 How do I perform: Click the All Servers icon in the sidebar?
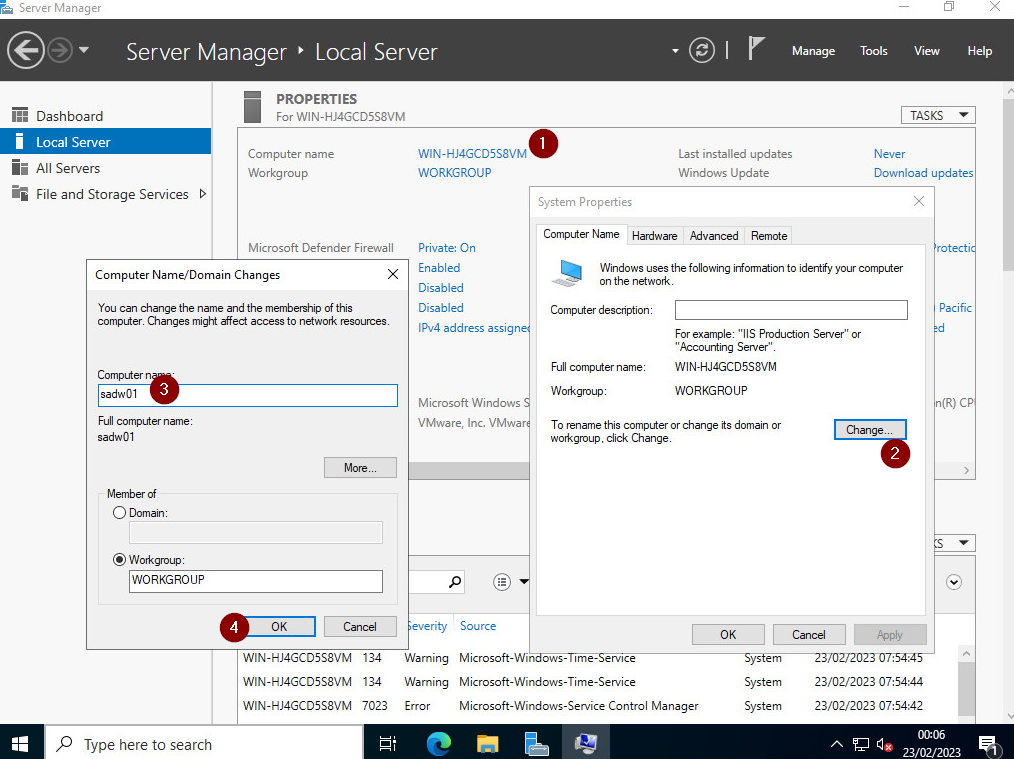20,167
